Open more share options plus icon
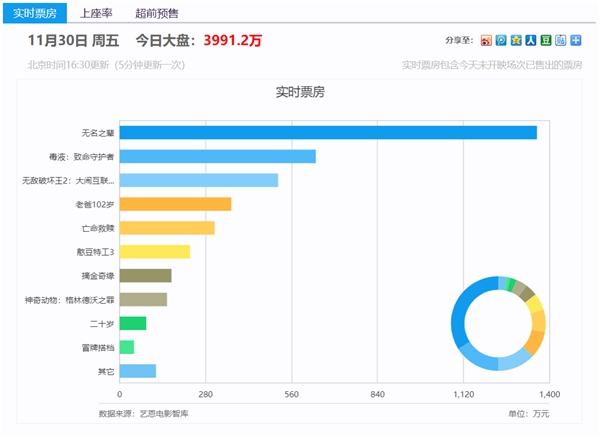This screenshot has height=437, width=600. point(576,41)
